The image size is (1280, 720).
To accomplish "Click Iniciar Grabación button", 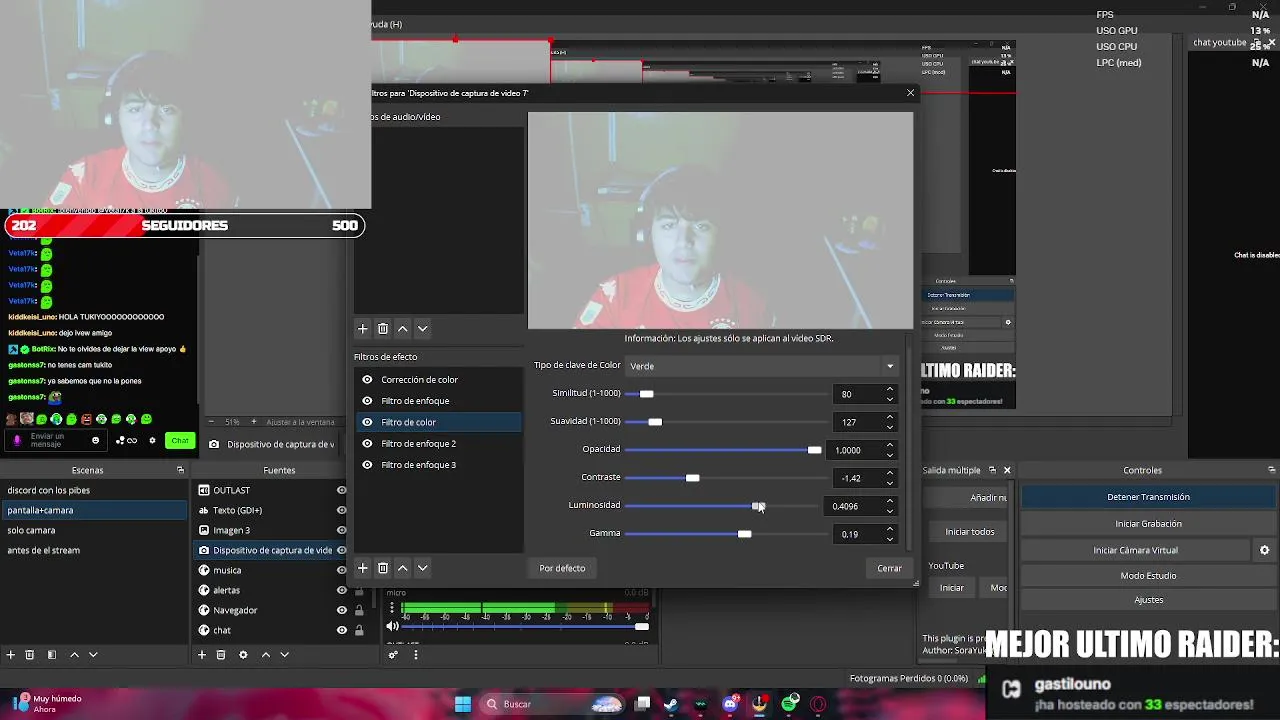I will (1148, 524).
